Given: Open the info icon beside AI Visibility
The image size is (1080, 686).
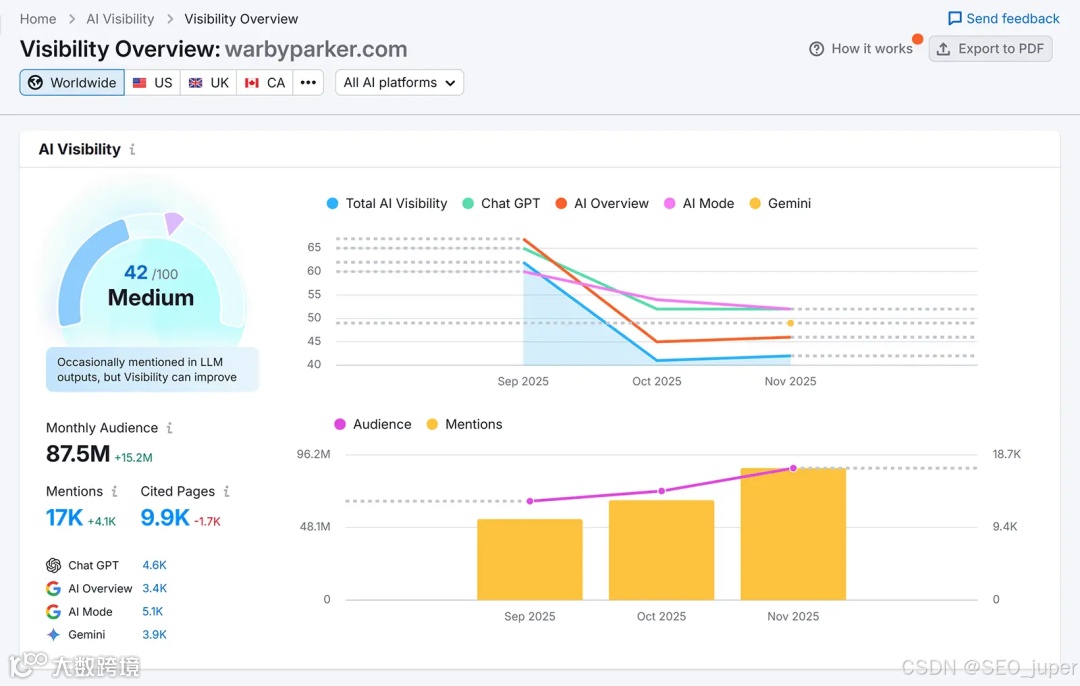Looking at the screenshot, I should click(x=132, y=149).
